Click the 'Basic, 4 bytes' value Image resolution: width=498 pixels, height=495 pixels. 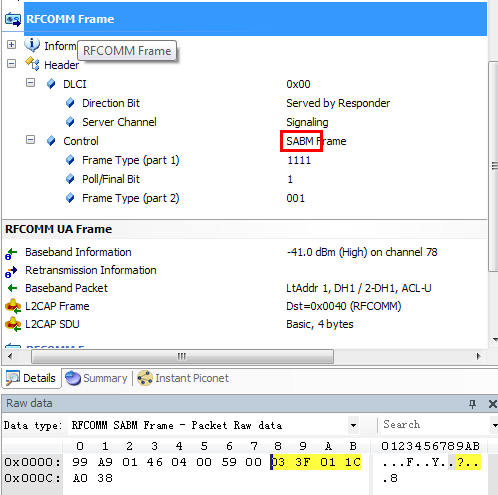click(x=320, y=324)
